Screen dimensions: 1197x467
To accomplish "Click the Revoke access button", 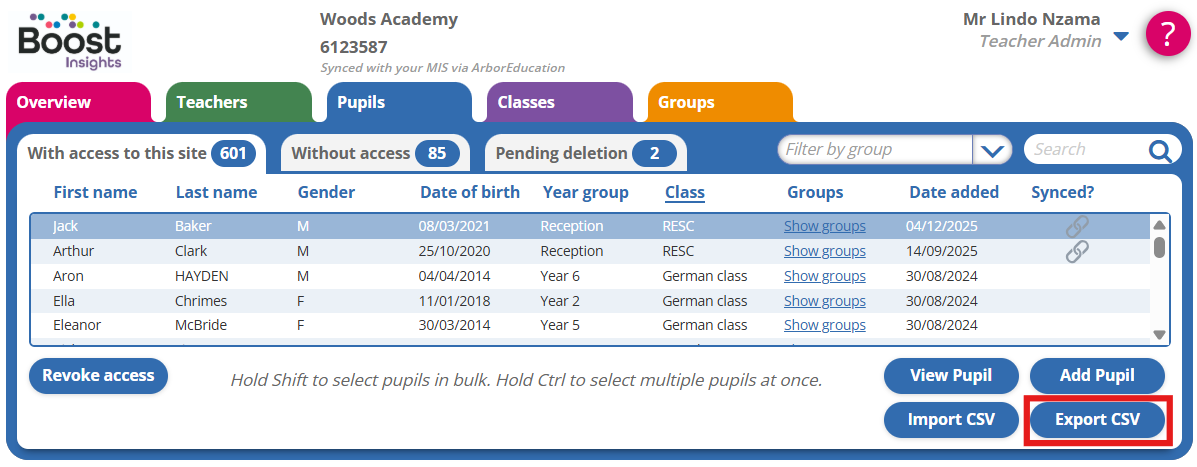I will click(x=99, y=376).
